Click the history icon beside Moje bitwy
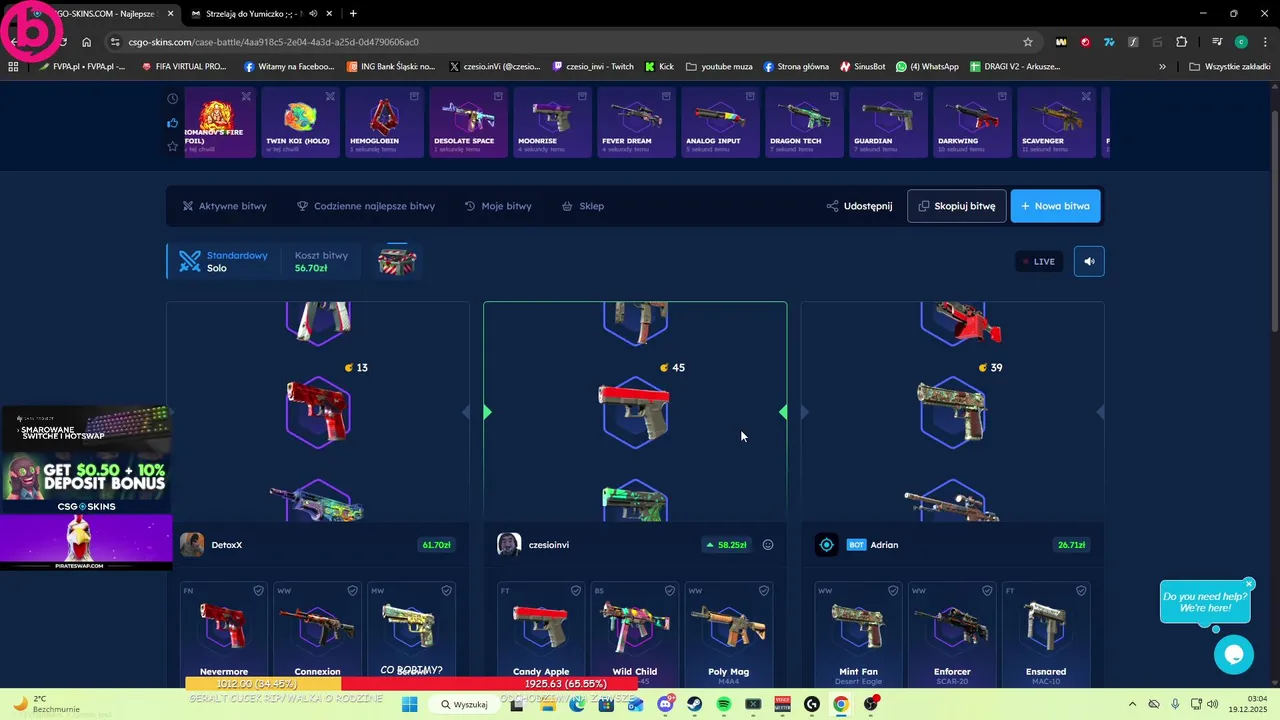The height and width of the screenshot is (720, 1280). 470,206
